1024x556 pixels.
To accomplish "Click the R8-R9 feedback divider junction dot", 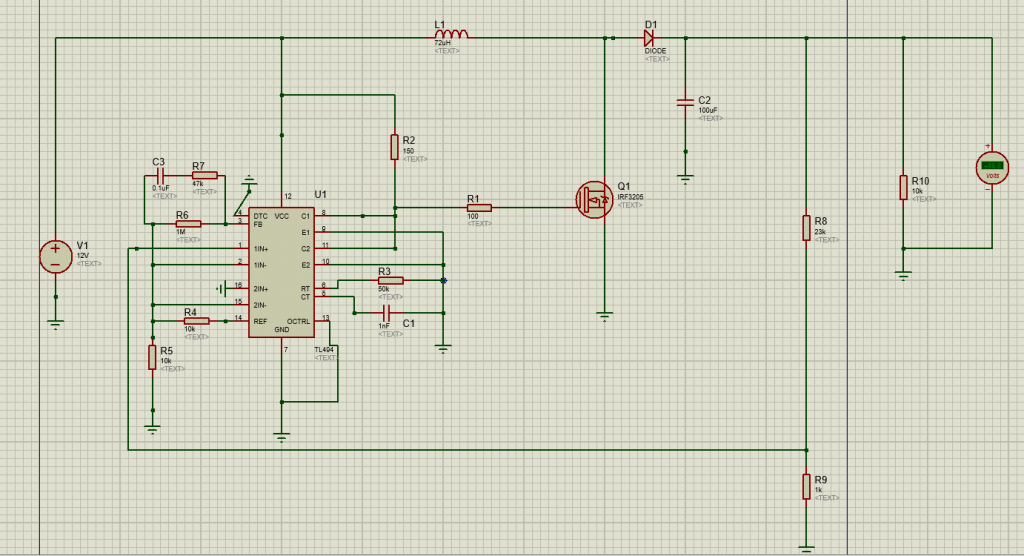I will click(x=807, y=450).
